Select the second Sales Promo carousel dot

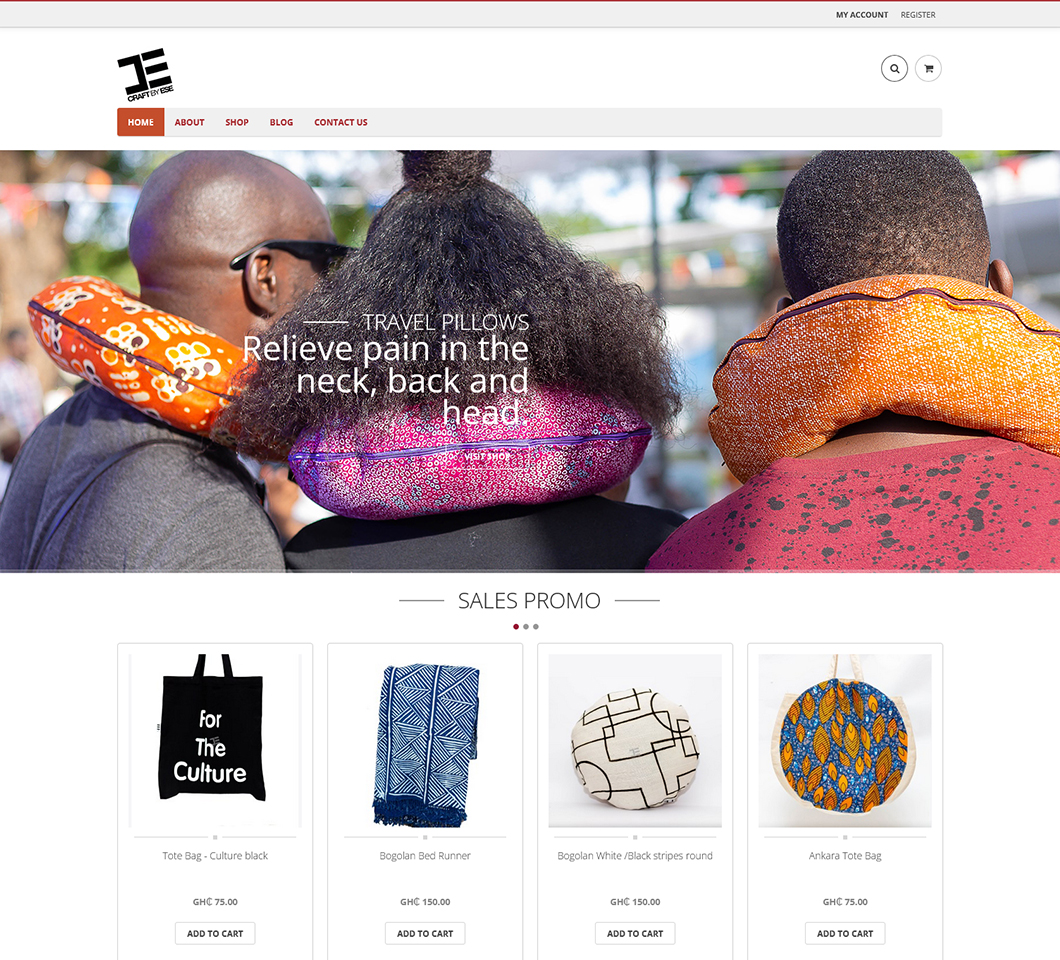tap(526, 627)
